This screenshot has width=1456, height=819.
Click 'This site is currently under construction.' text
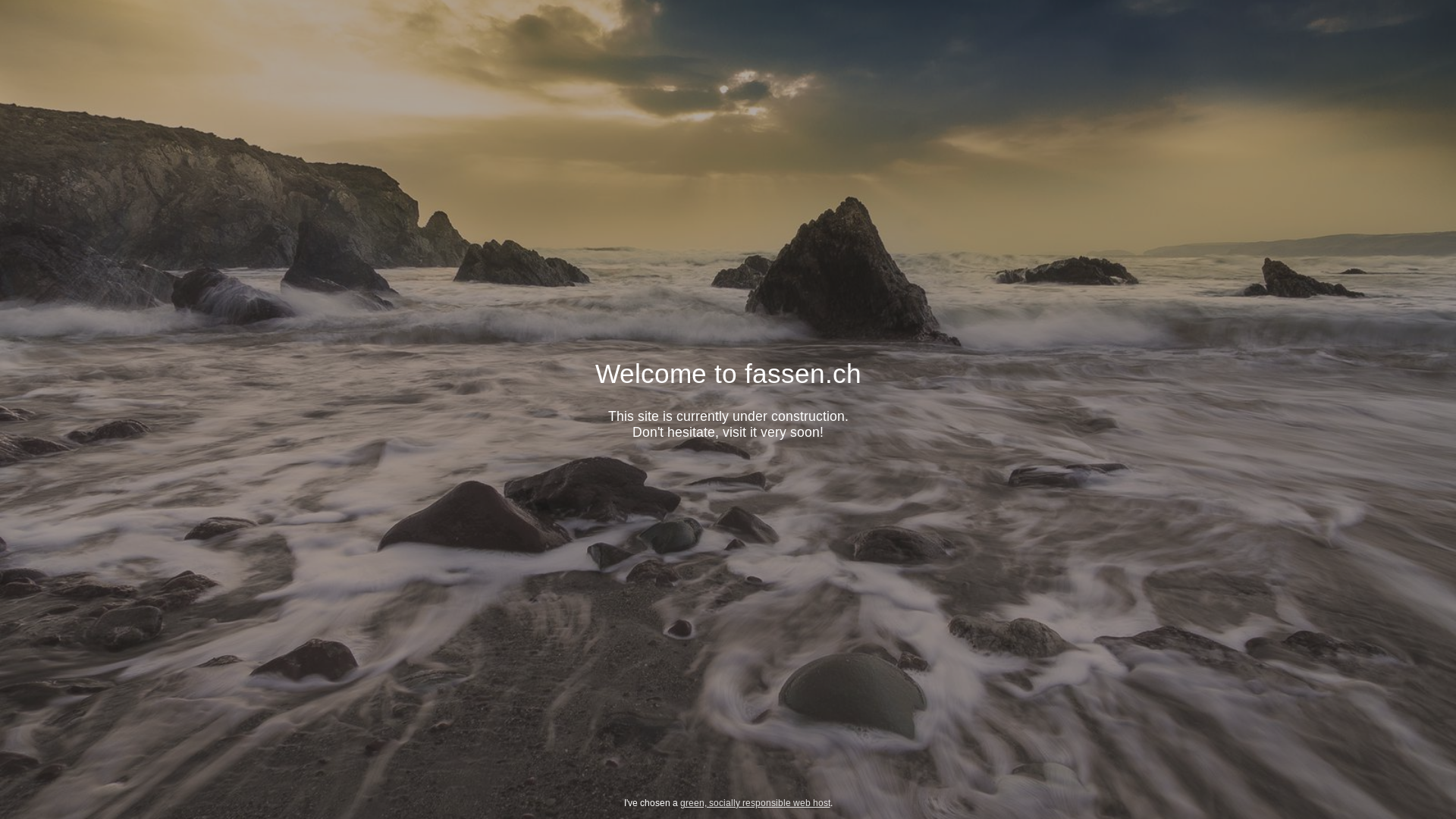tap(728, 416)
